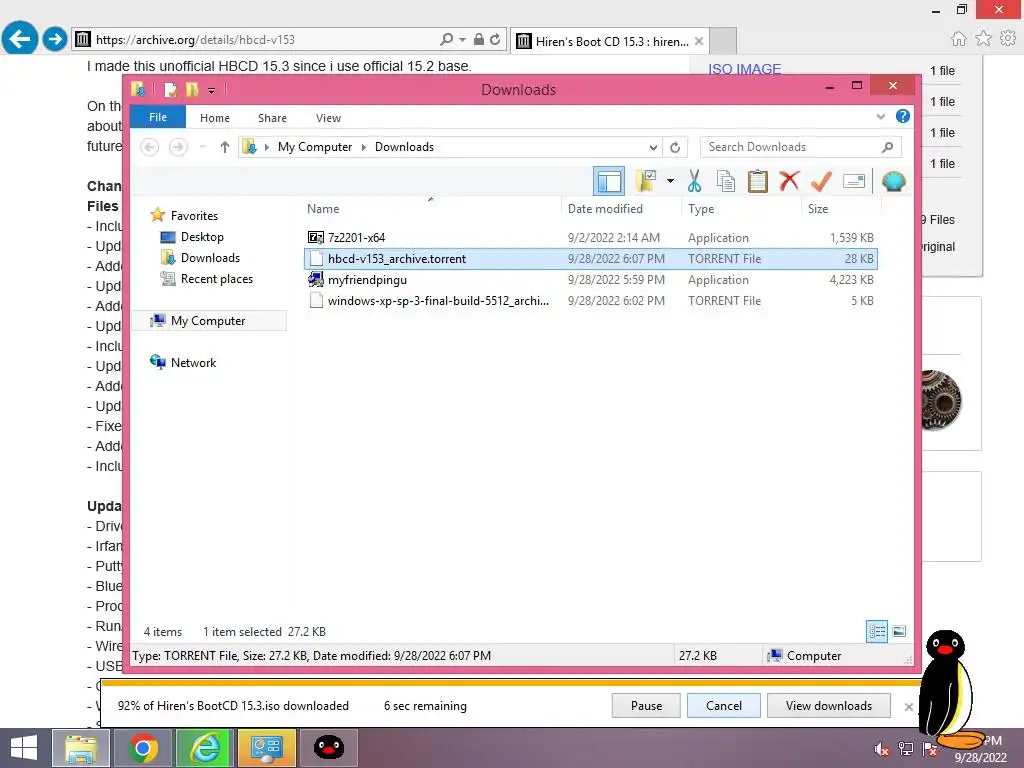Image resolution: width=1024 pixels, height=768 pixels.
Task: Click the Rename icon in toolbar
Action: point(854,181)
